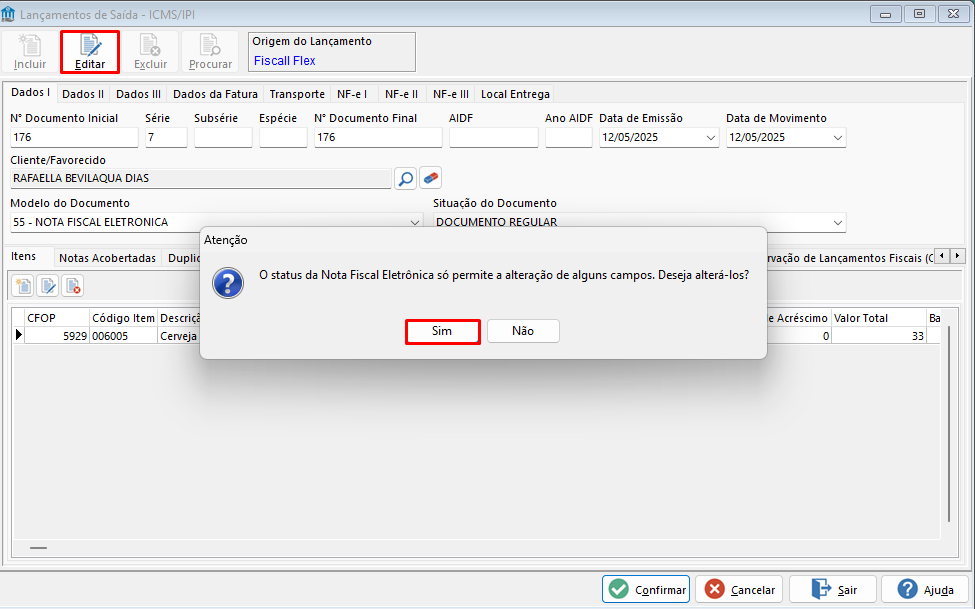Click the items grid vertical scrollbar
The width and height of the screenshot is (975, 609).
pyautogui.click(x=949, y=423)
